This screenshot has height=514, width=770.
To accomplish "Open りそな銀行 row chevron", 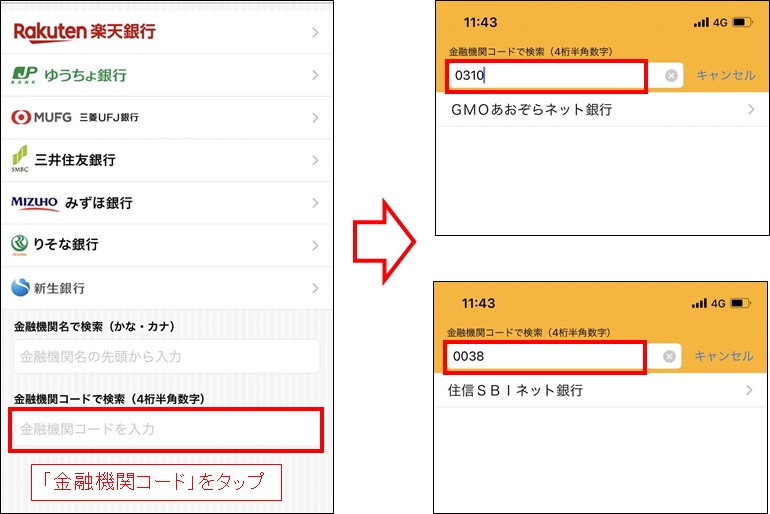I will pos(315,245).
